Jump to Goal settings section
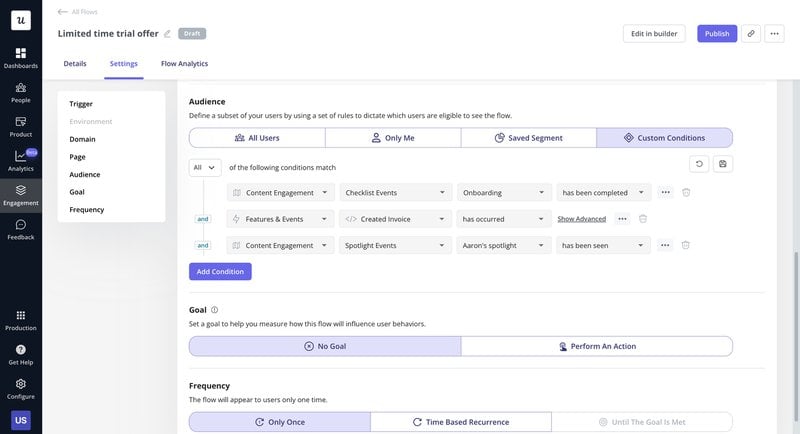 click(77, 192)
